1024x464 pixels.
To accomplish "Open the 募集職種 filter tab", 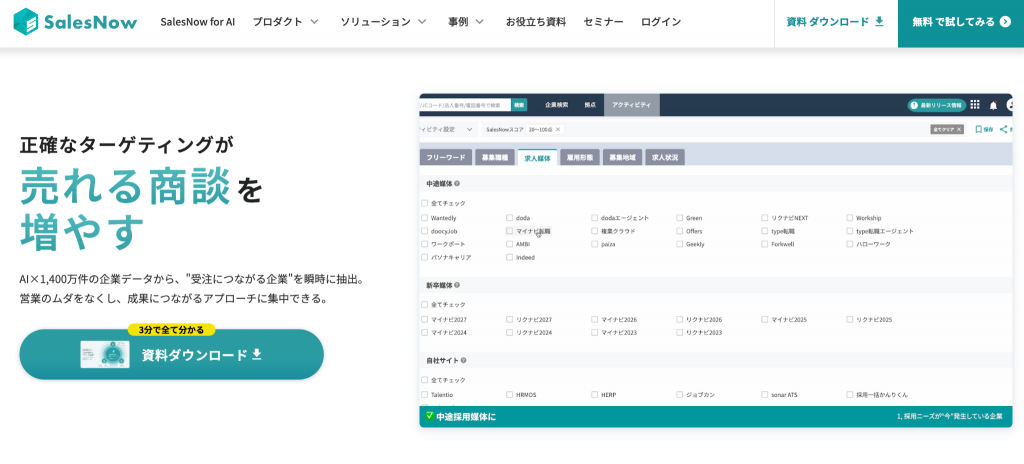I will 494,157.
